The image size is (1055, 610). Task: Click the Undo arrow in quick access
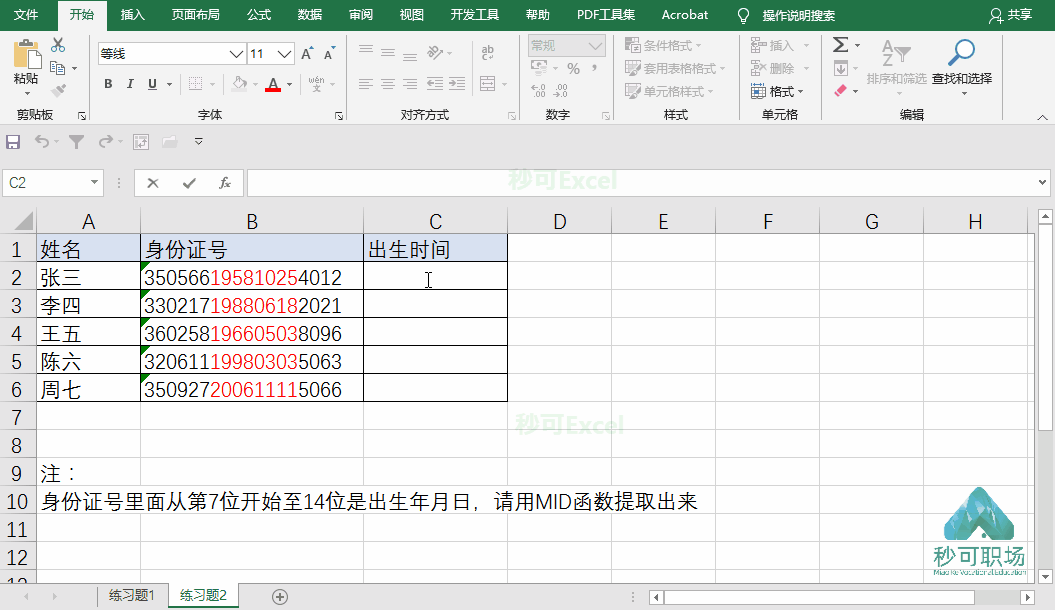pyautogui.click(x=42, y=141)
